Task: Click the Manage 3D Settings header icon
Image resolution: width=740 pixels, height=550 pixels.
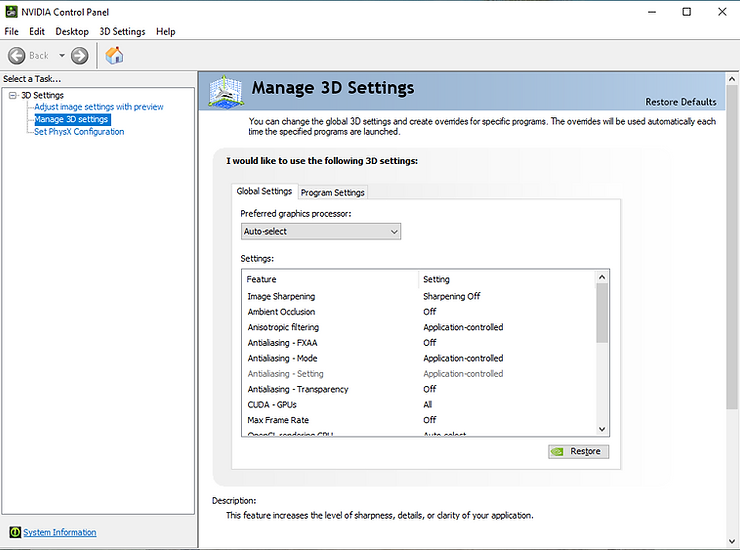Action: point(226,92)
